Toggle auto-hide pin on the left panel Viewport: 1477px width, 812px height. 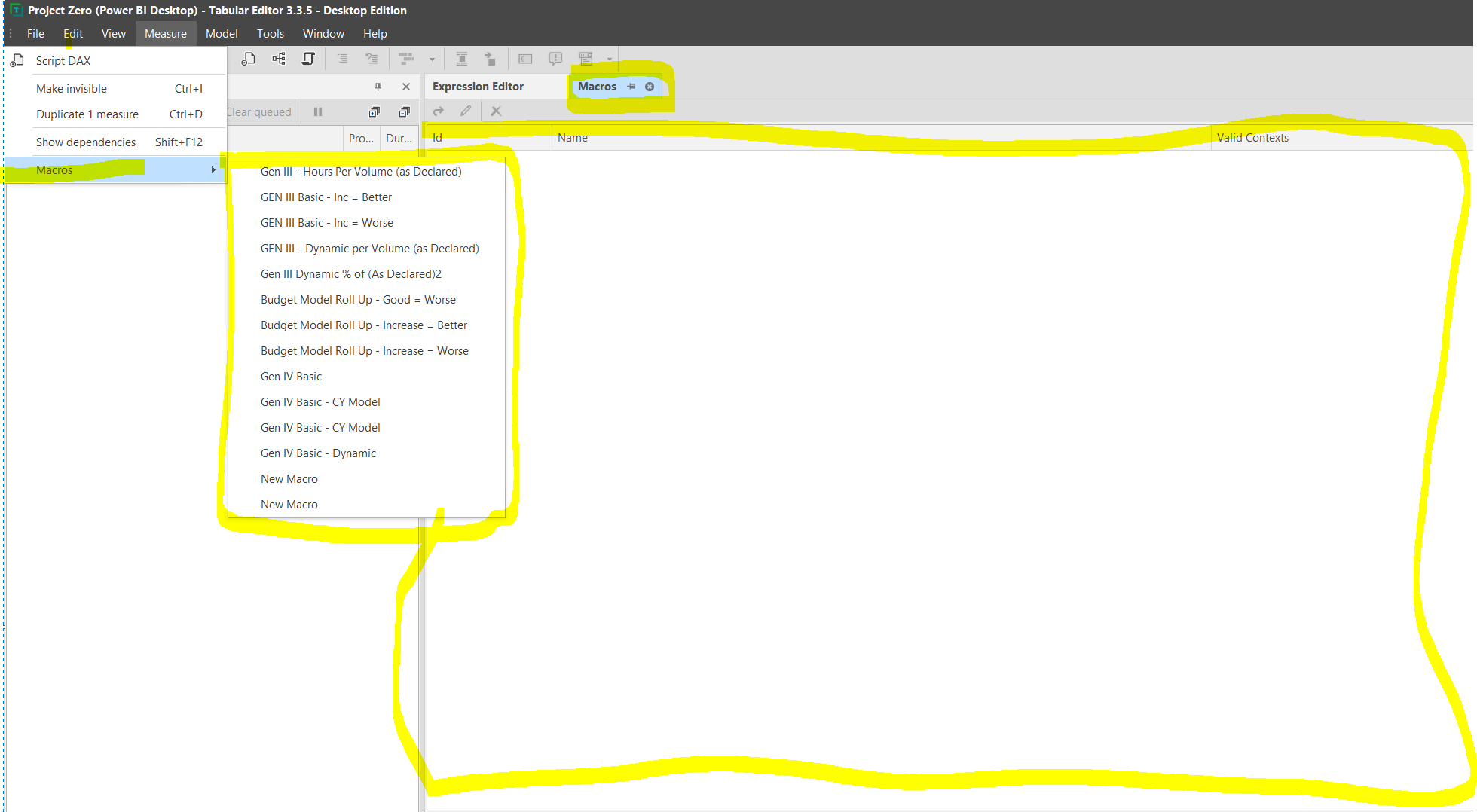tap(378, 86)
